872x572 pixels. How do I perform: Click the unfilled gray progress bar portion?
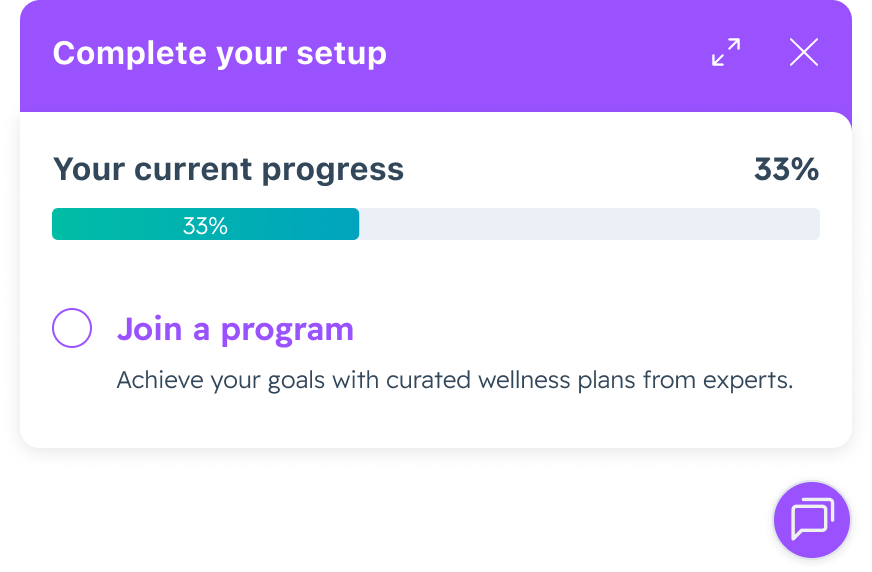(588, 225)
